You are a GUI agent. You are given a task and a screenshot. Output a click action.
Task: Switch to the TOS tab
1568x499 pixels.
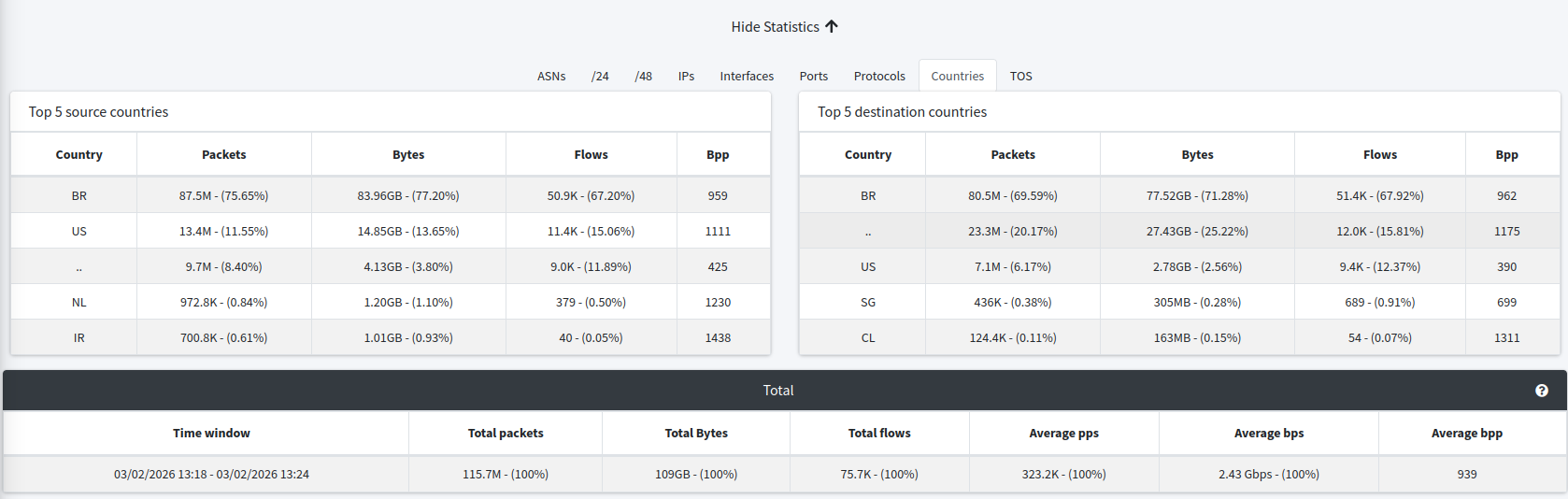pos(1020,76)
